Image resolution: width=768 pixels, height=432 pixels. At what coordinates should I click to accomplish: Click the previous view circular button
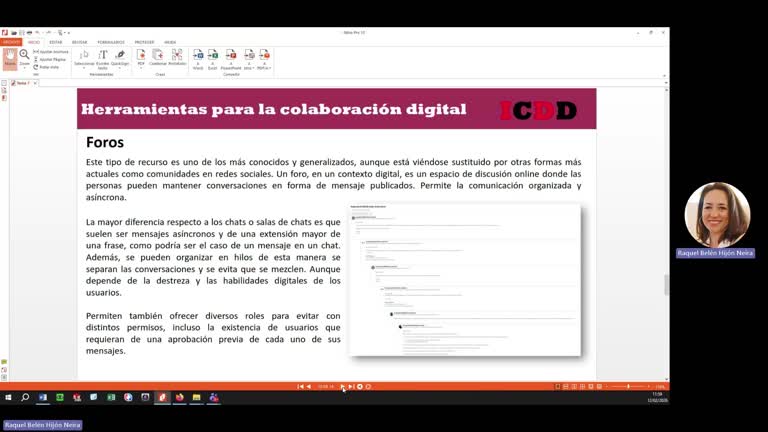pyautogui.click(x=360, y=386)
